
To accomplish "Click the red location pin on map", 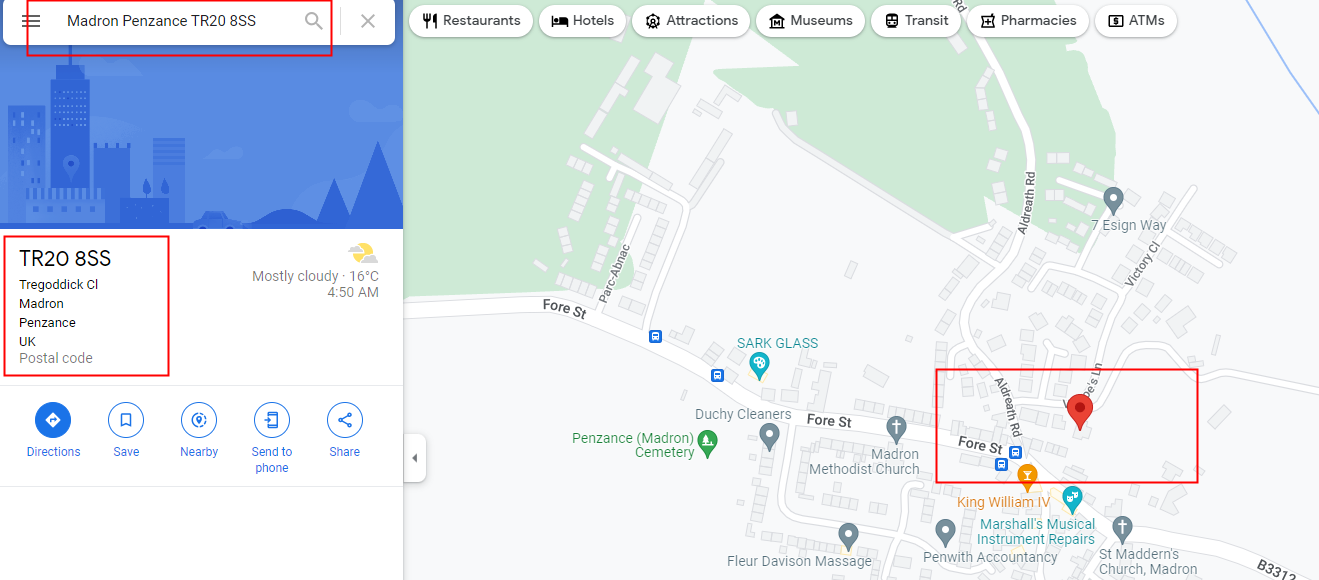I will pos(1079,412).
